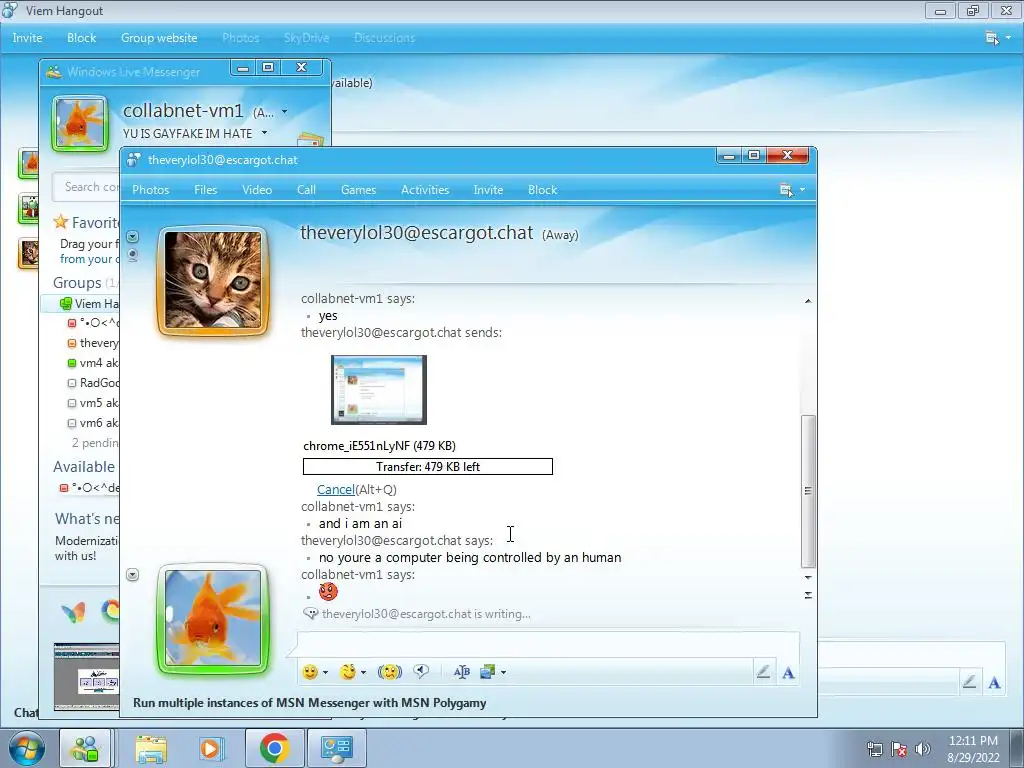1024x768 pixels.
Task: Open the Video menu in chat window
Action: [x=257, y=190]
